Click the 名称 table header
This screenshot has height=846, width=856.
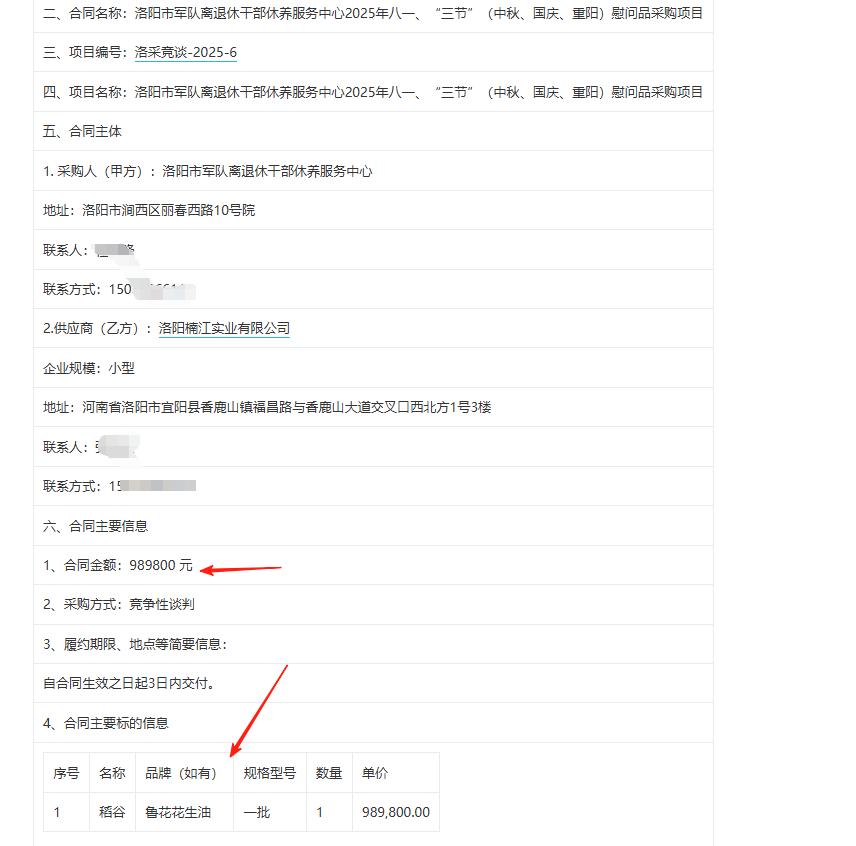tap(112, 773)
